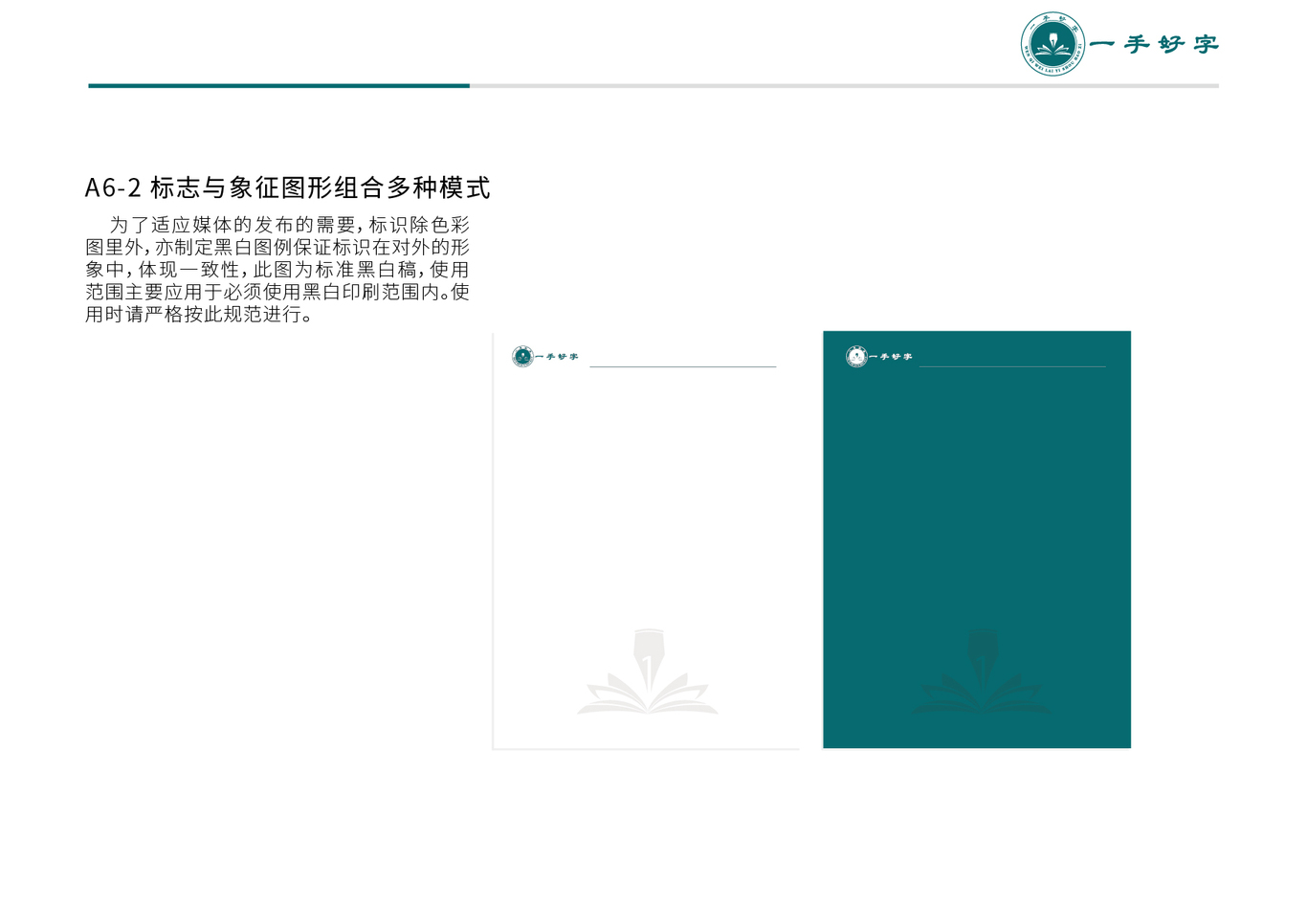Click the pen-and-book watermark on the teal page
1307x924 pixels.
coord(981,671)
